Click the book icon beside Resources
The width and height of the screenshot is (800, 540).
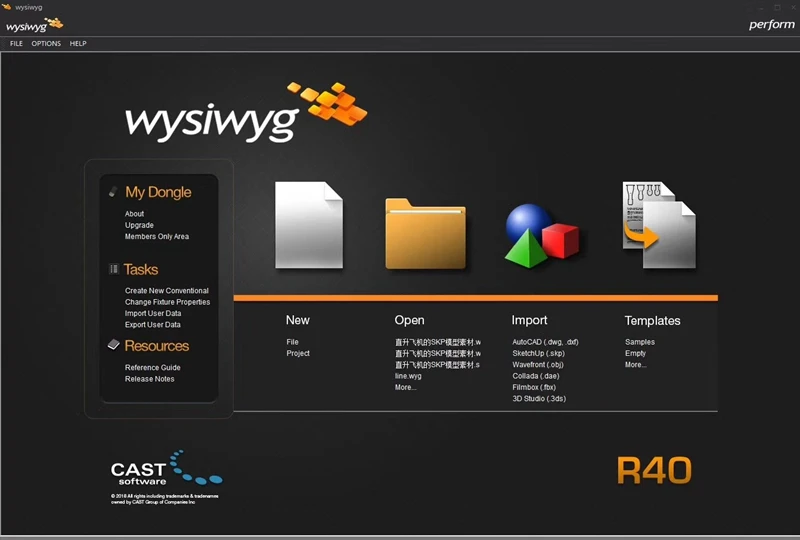point(114,345)
